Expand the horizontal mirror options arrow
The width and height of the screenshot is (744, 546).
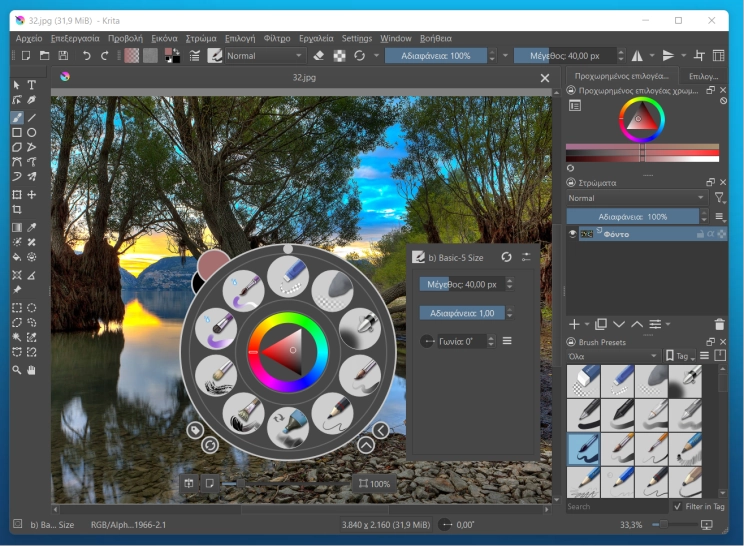[652, 56]
